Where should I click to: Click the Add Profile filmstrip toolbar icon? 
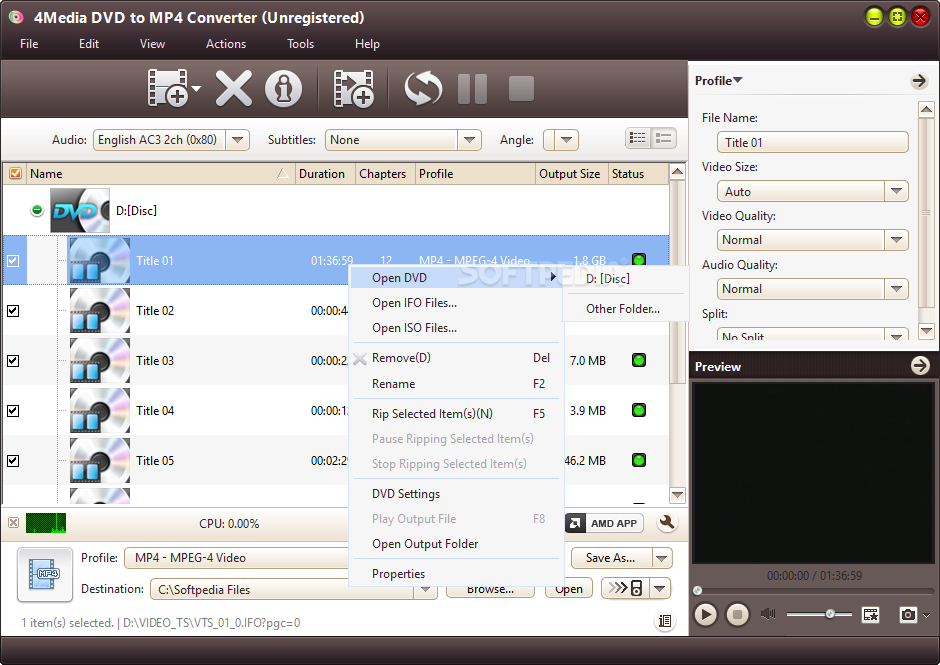coord(354,89)
